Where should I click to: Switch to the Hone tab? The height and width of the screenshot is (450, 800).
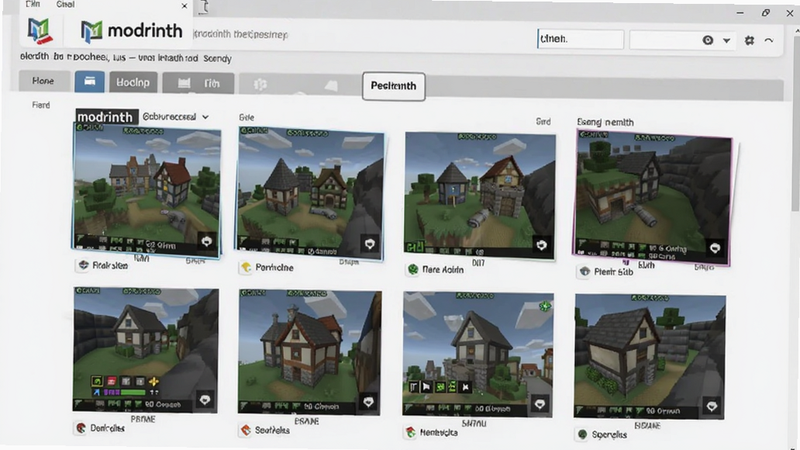[43, 81]
